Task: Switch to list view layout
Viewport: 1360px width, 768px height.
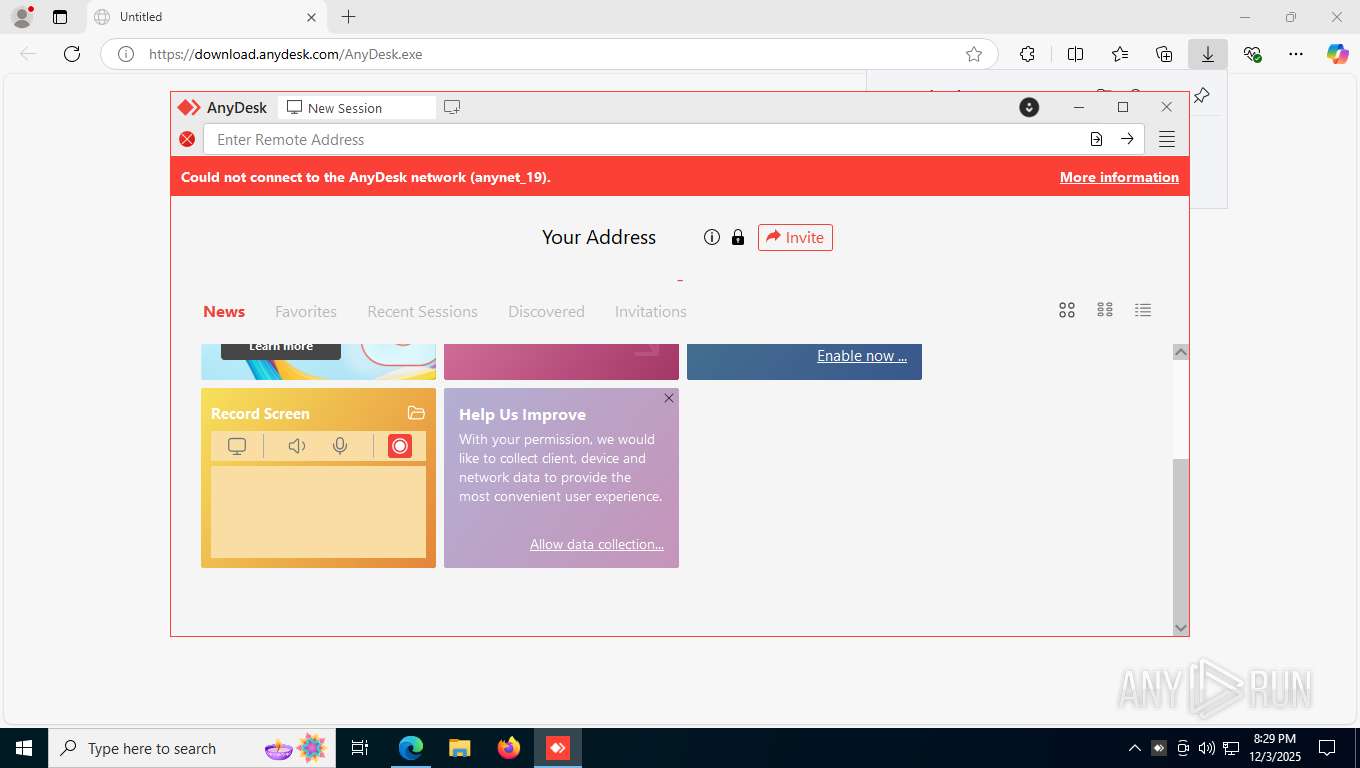Action: [x=1143, y=310]
